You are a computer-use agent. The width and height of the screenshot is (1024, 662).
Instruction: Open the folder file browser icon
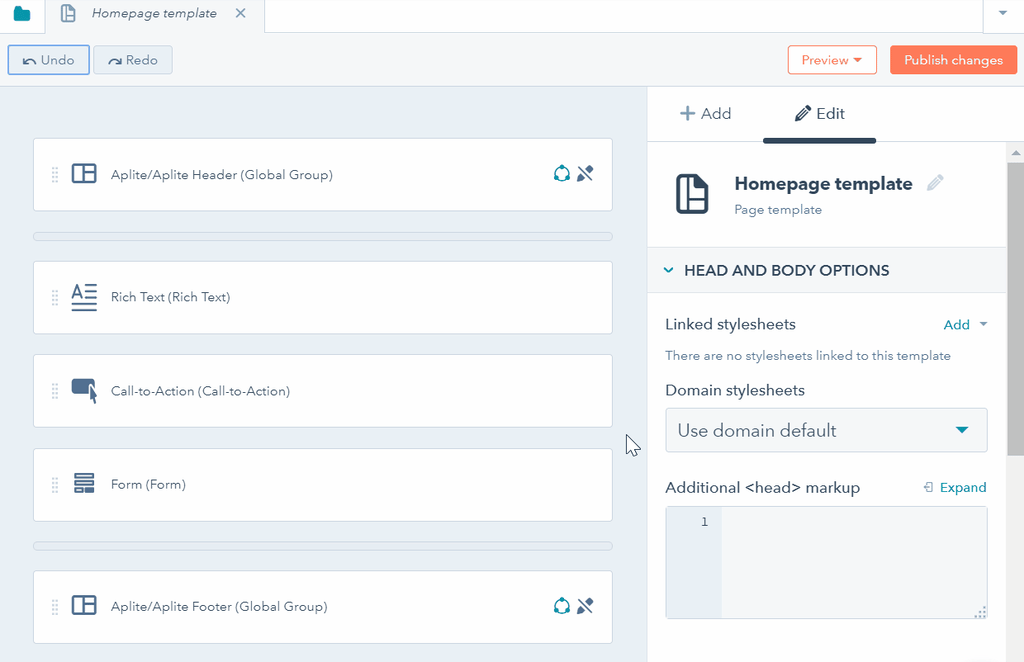21,14
